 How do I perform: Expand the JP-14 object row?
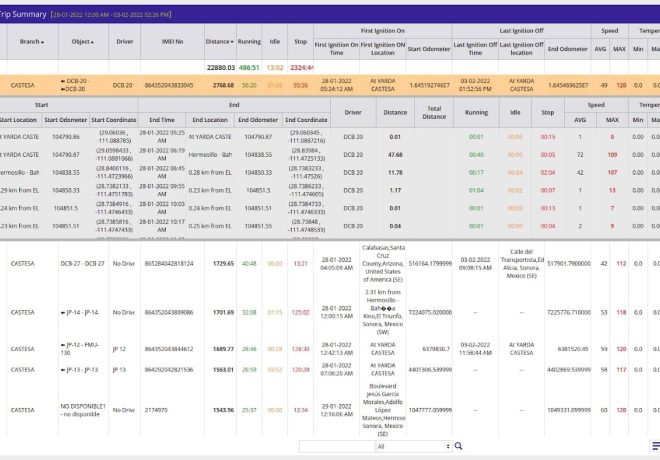coord(63,312)
